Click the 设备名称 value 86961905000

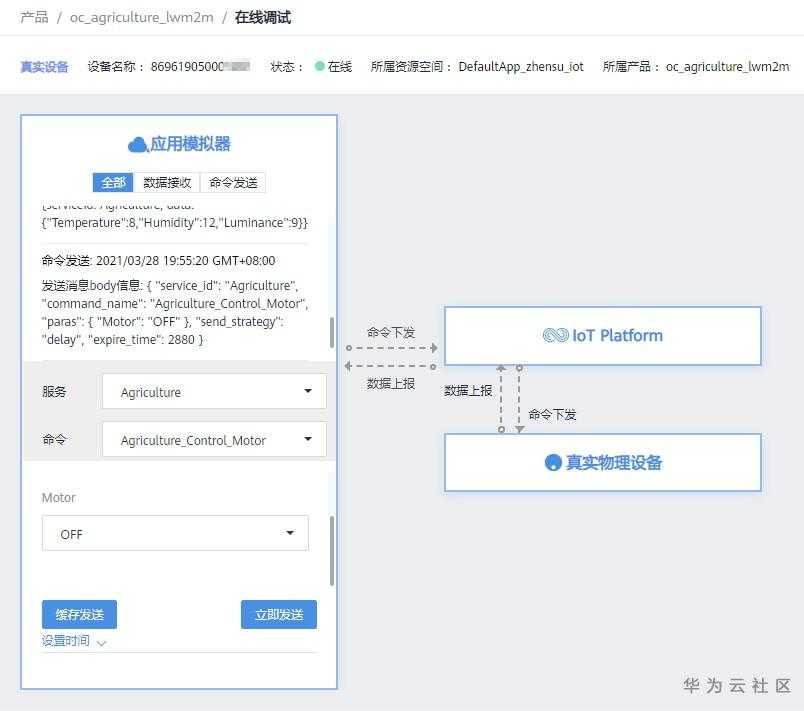click(200, 67)
